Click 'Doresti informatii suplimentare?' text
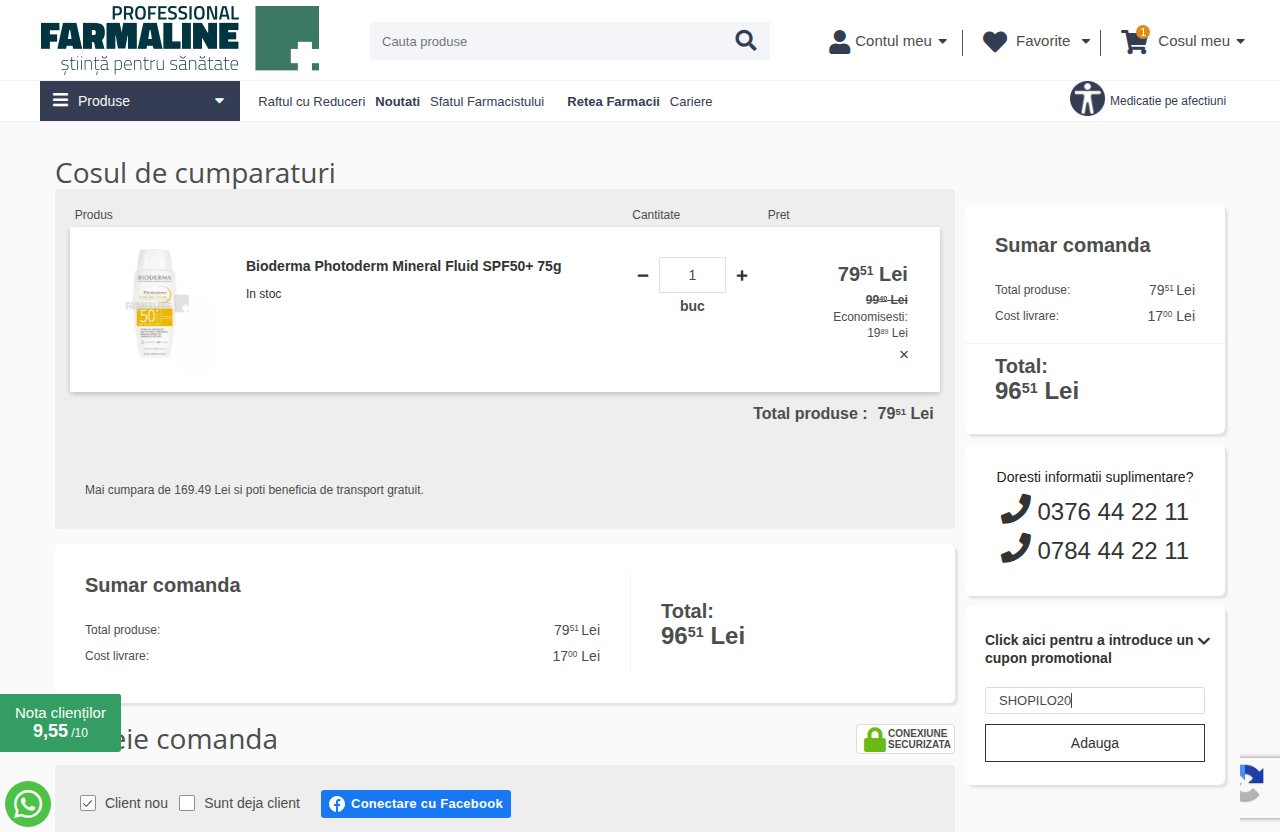This screenshot has width=1280, height=832. click(1095, 477)
